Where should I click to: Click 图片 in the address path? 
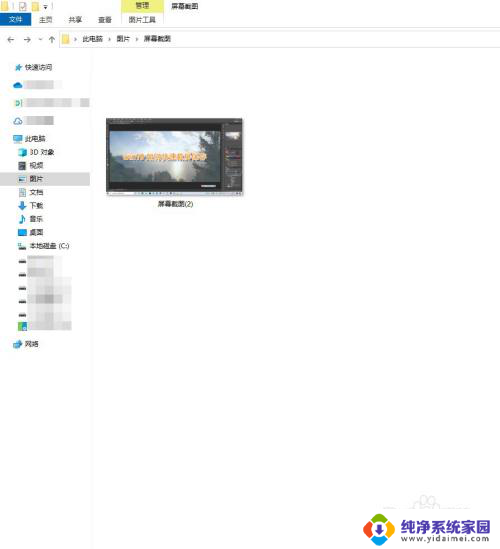123,39
